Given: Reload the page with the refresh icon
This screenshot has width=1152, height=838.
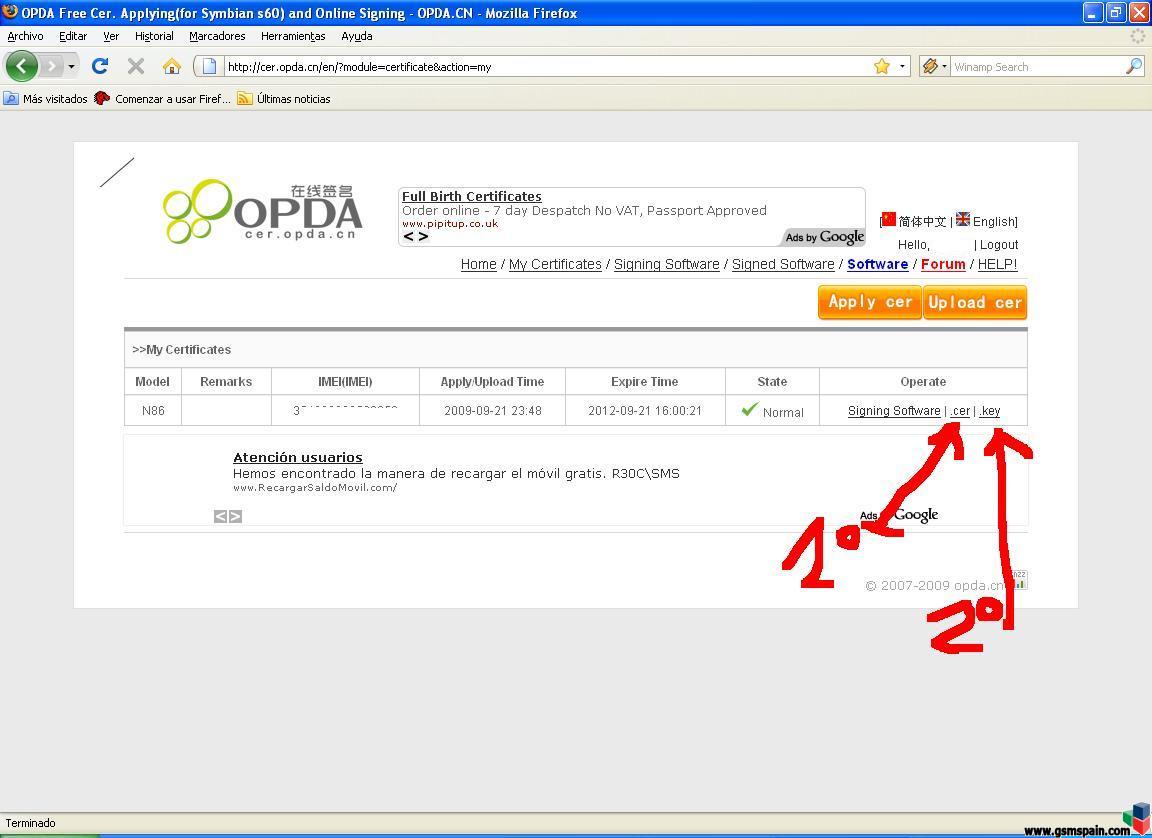Looking at the screenshot, I should [x=100, y=67].
